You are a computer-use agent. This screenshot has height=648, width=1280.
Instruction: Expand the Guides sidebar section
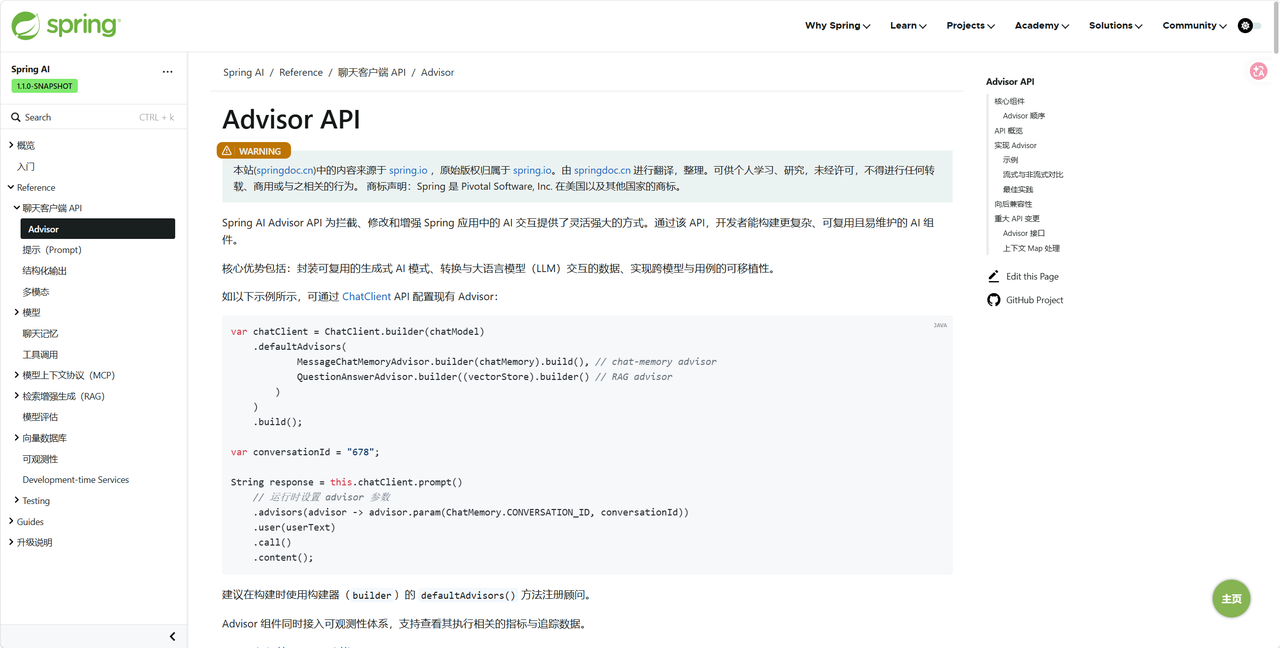click(11, 521)
